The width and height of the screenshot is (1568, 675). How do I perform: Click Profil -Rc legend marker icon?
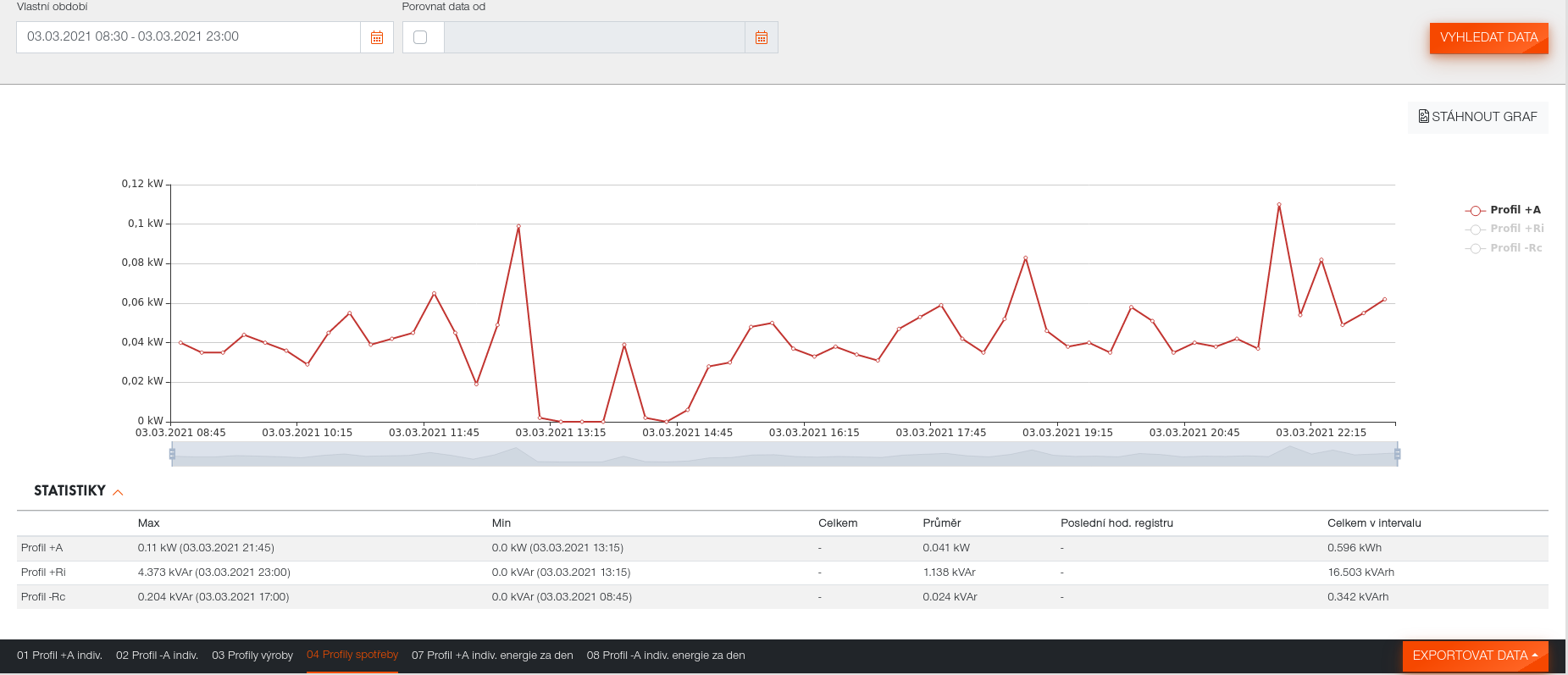(1475, 248)
